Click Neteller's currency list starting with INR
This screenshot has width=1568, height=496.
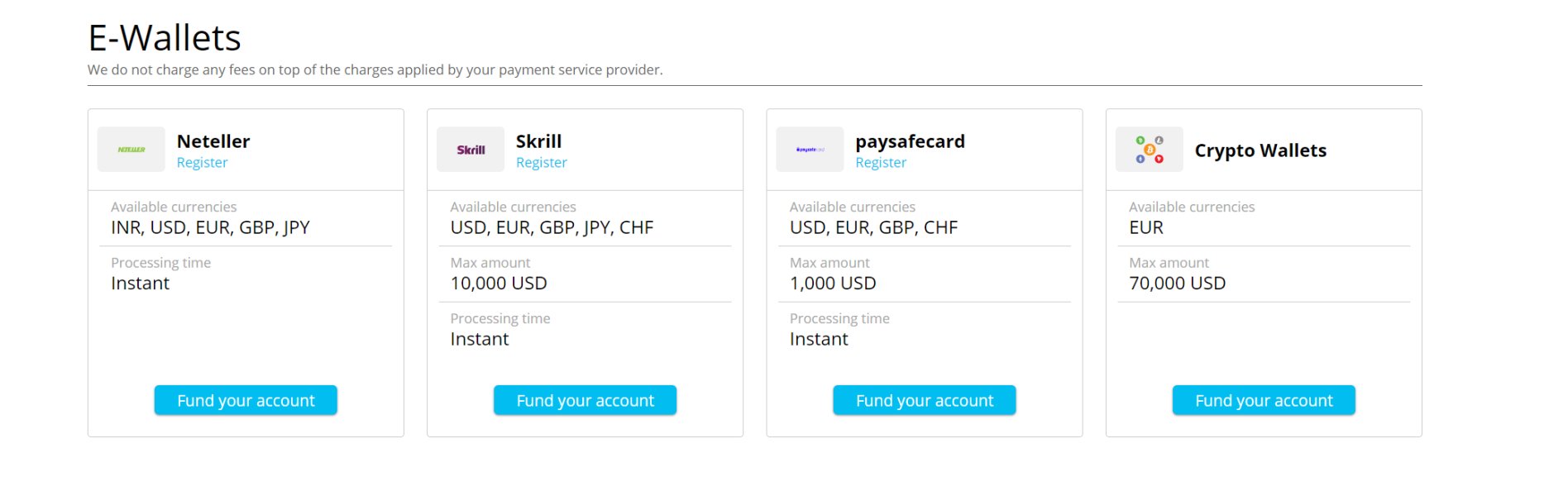click(x=210, y=227)
